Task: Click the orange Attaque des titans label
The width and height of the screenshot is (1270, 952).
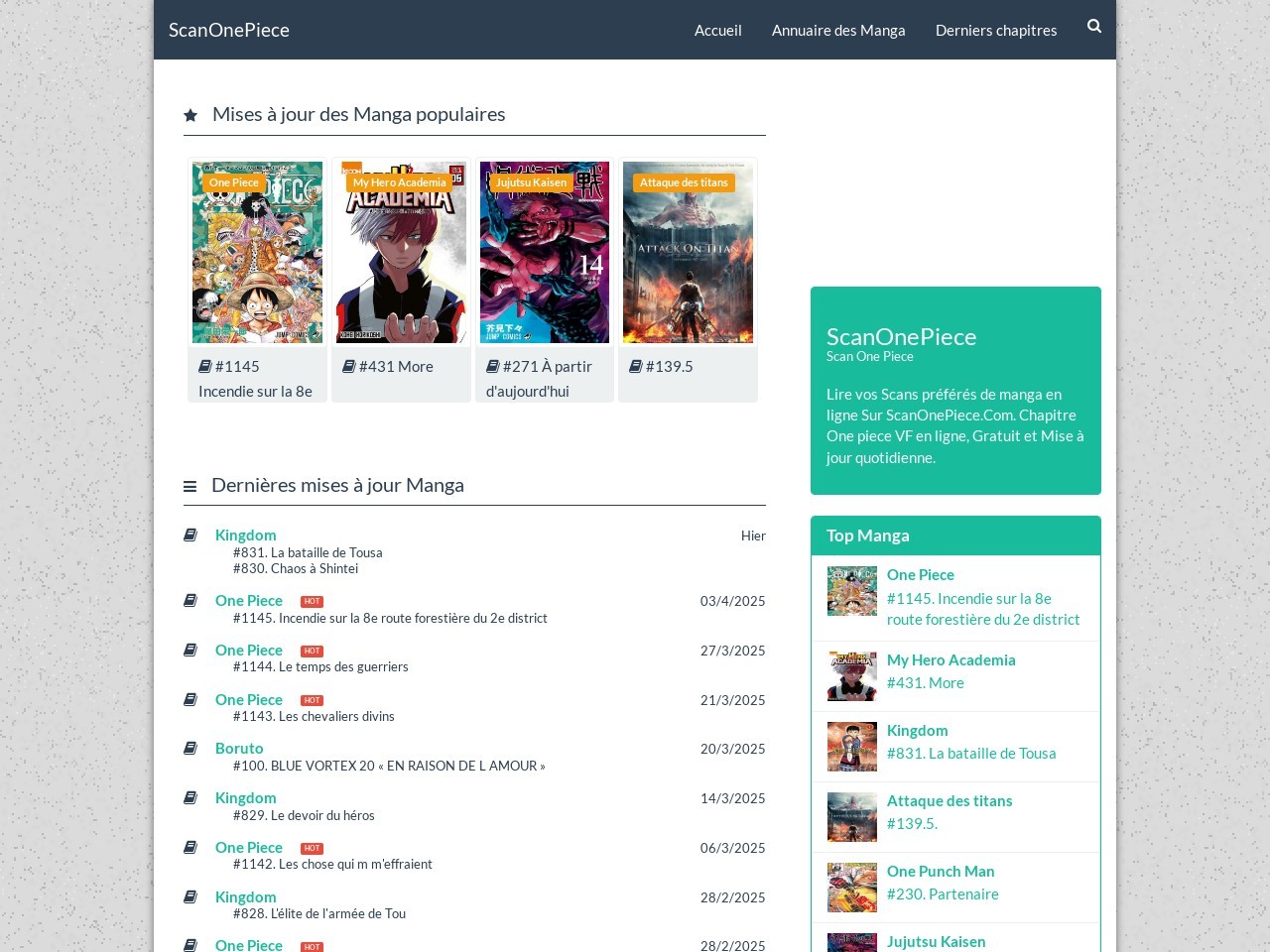Action: (684, 182)
